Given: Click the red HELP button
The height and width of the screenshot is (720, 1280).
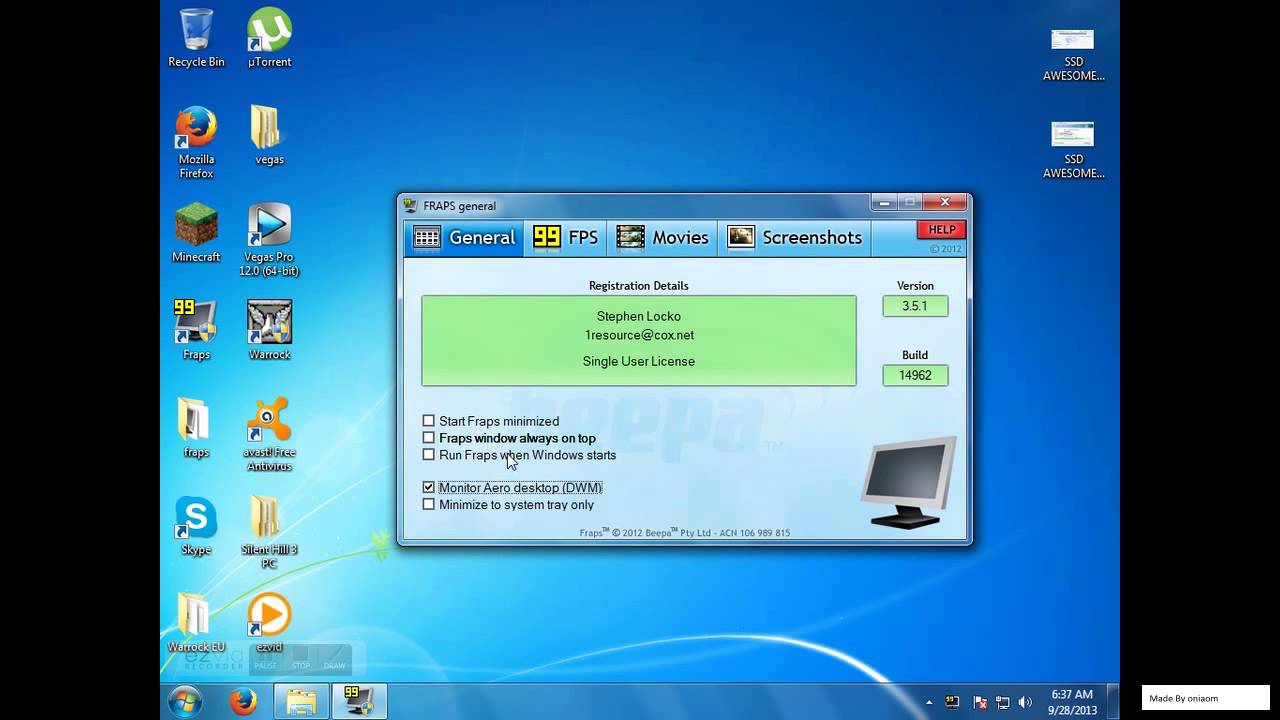Looking at the screenshot, I should point(941,230).
